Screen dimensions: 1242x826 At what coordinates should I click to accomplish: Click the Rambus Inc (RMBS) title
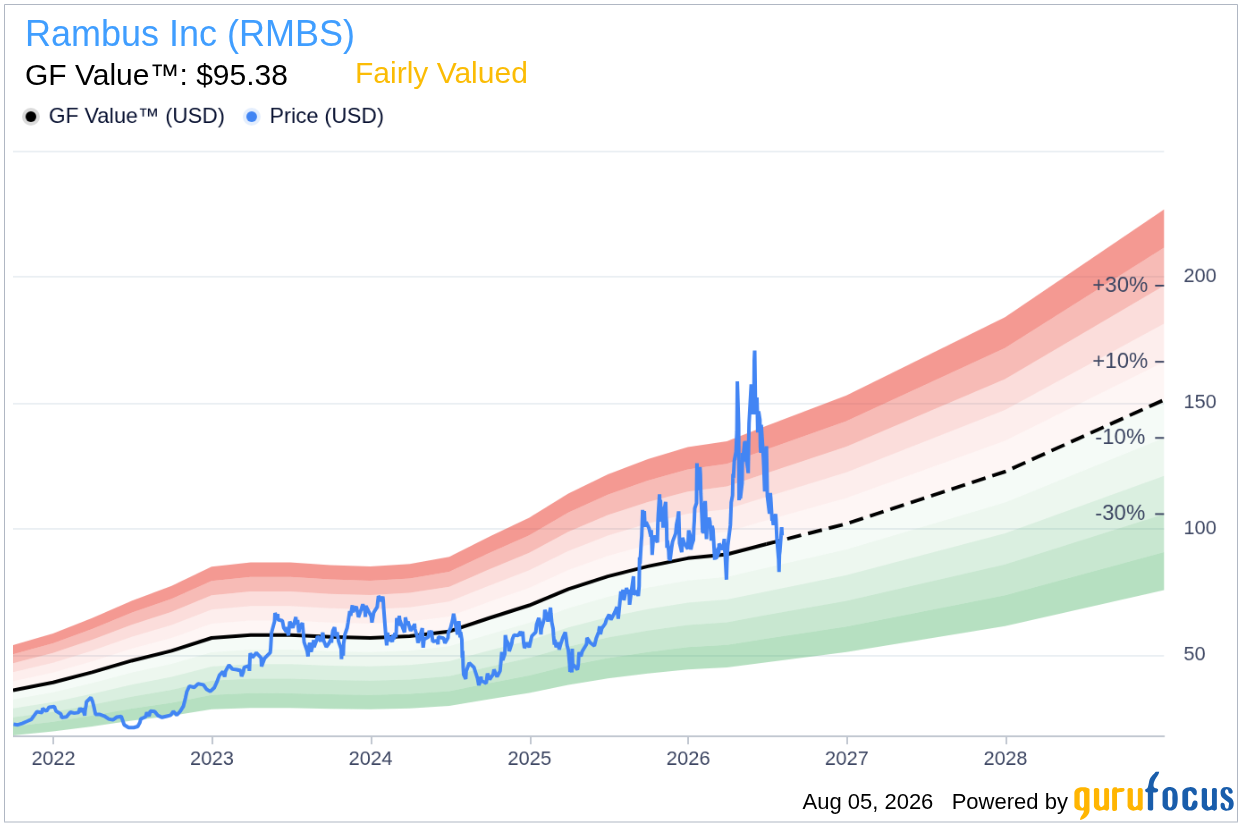pyautogui.click(x=189, y=34)
